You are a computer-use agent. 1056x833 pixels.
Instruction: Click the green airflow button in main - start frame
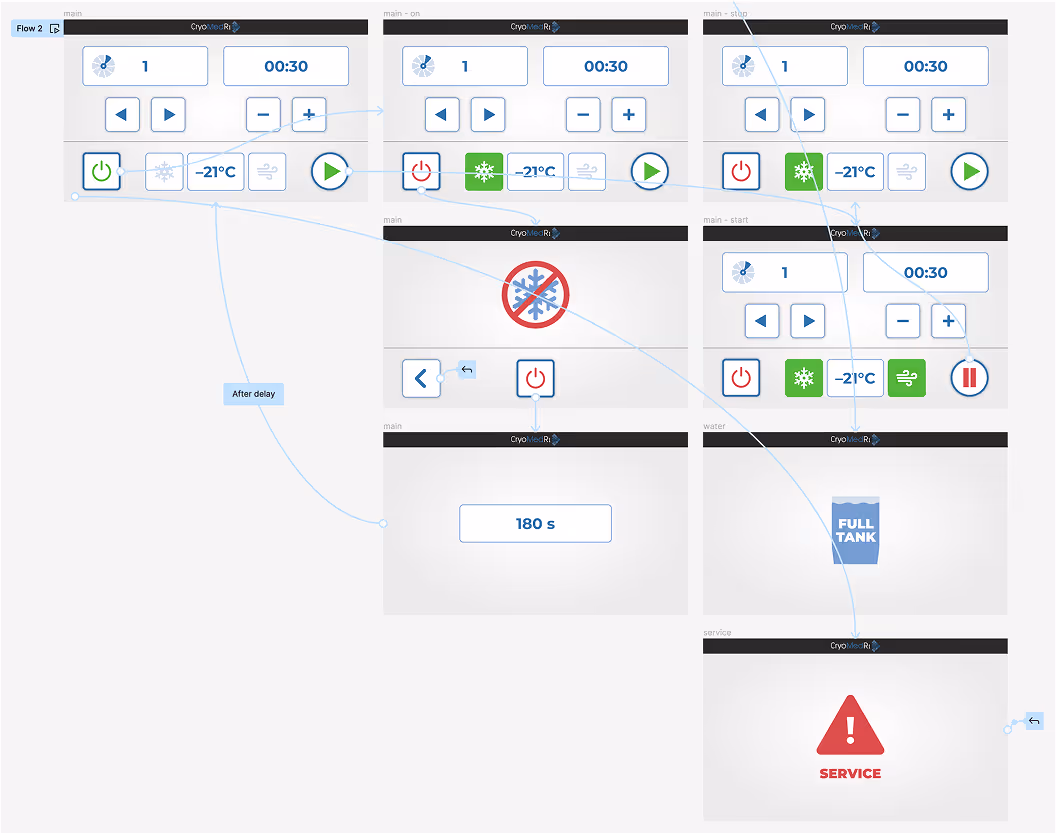[x=906, y=378]
